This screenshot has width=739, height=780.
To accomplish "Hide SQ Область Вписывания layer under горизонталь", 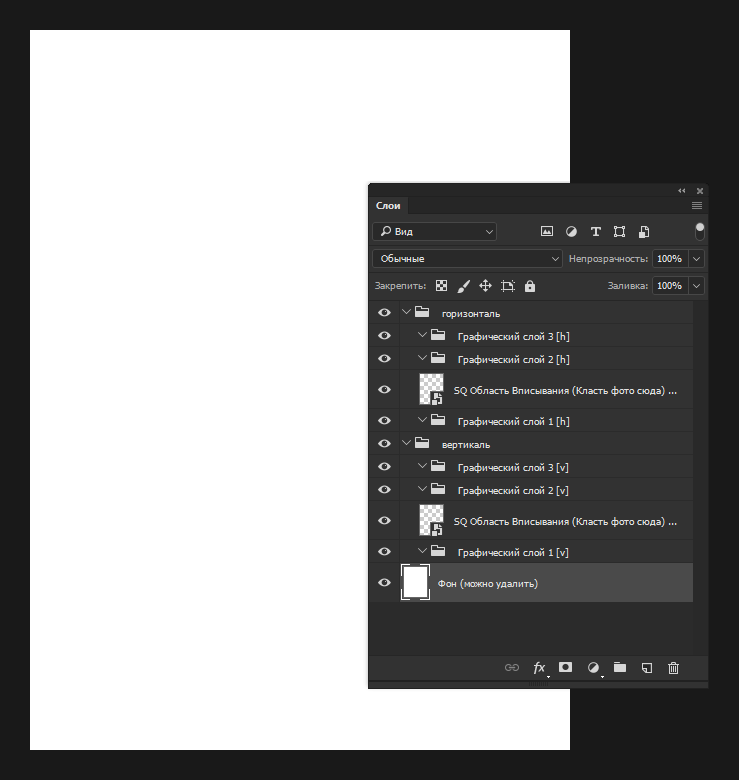I will tap(384, 390).
